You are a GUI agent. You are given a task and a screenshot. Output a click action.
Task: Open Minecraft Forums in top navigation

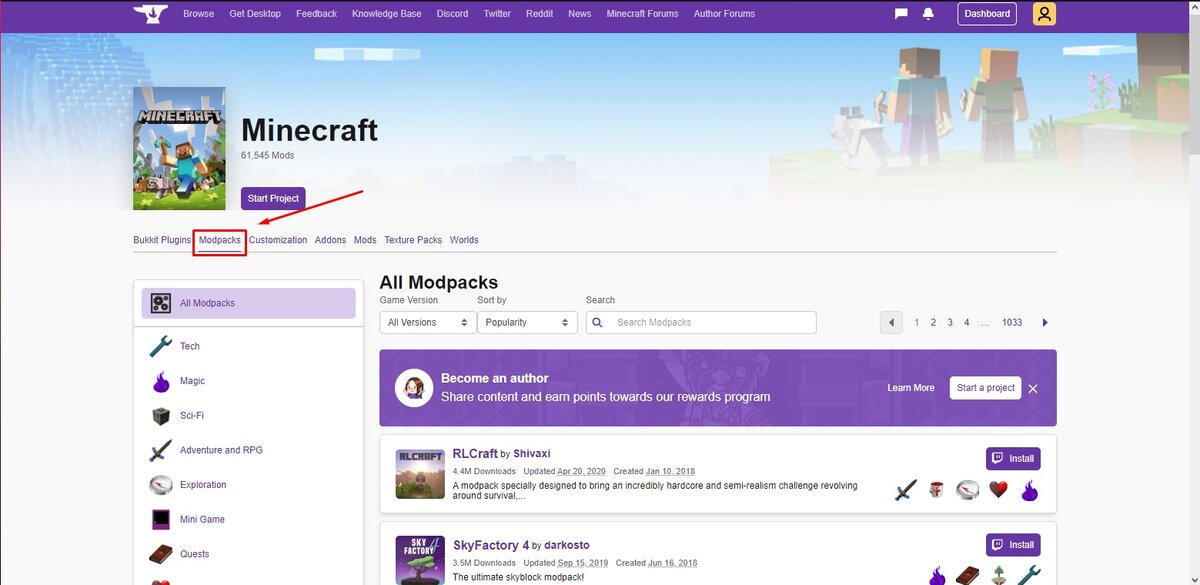pyautogui.click(x=642, y=14)
